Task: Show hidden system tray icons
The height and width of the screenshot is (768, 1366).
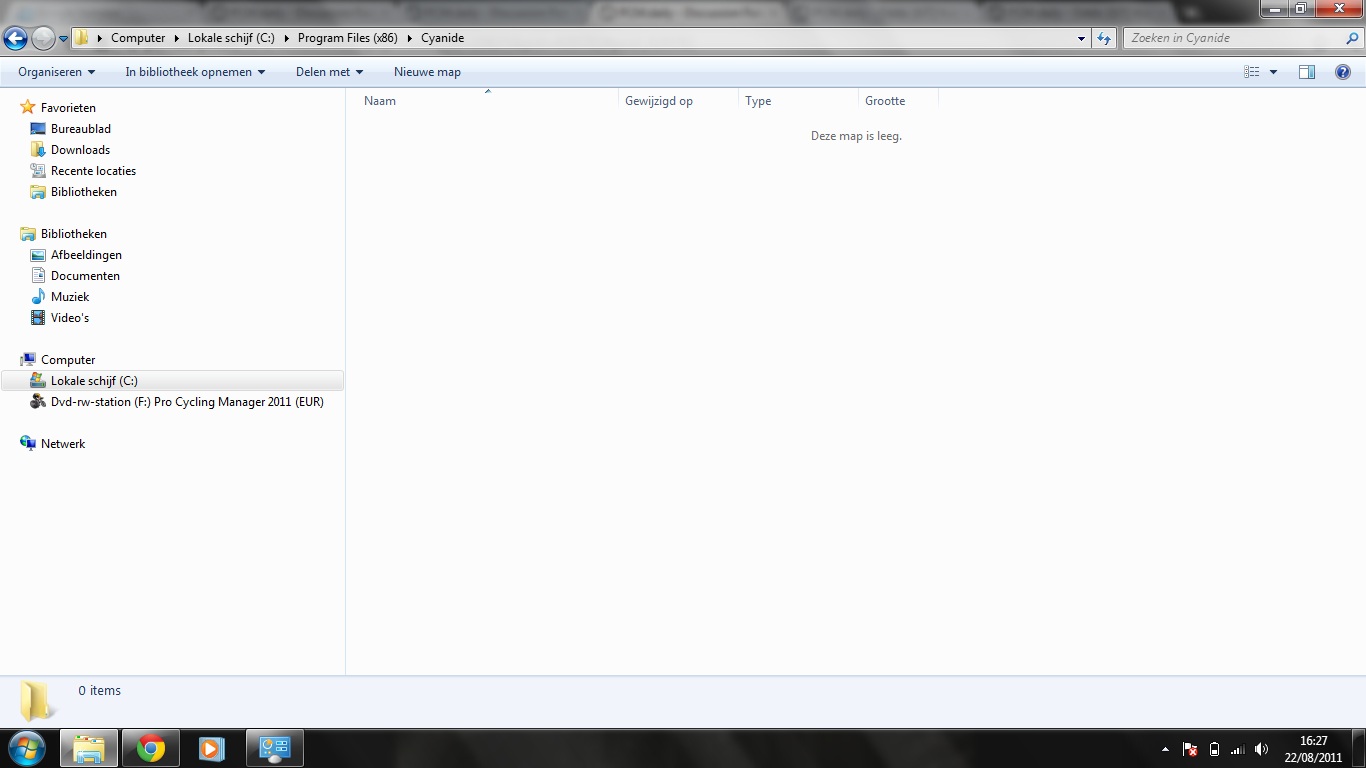Action: pyautogui.click(x=1165, y=749)
